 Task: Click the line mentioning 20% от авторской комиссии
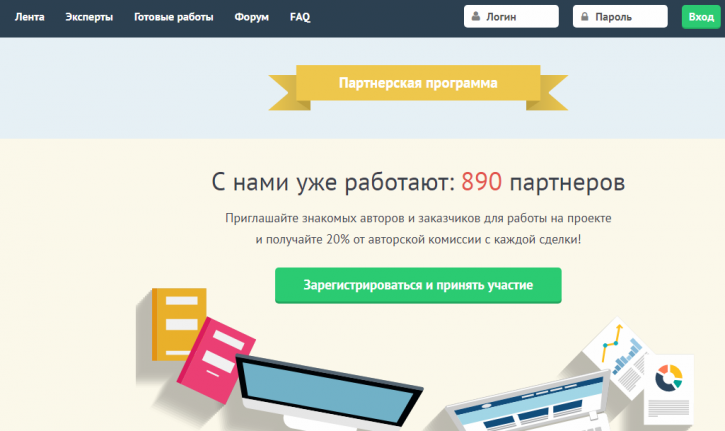pyautogui.click(x=418, y=240)
